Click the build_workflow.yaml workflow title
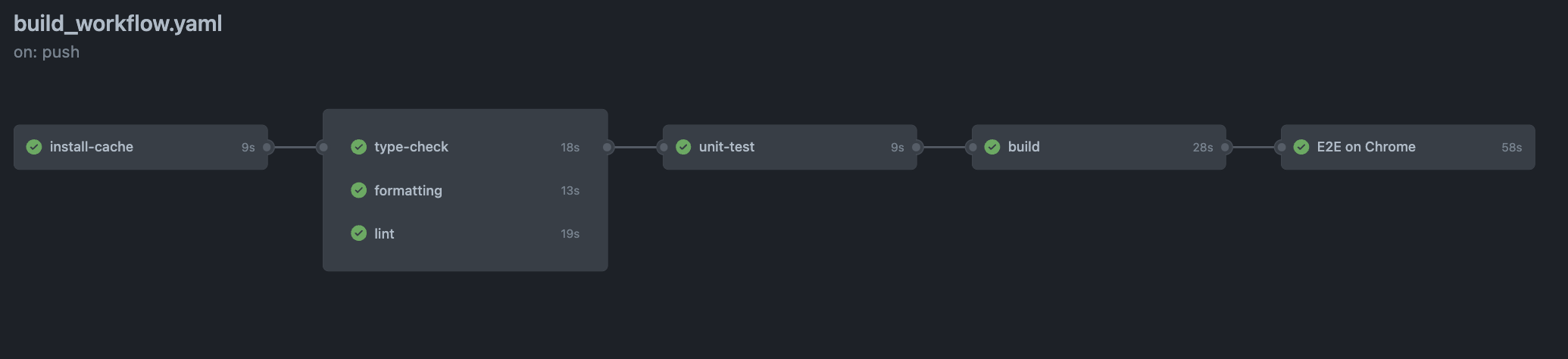The width and height of the screenshot is (1568, 359). click(118, 23)
